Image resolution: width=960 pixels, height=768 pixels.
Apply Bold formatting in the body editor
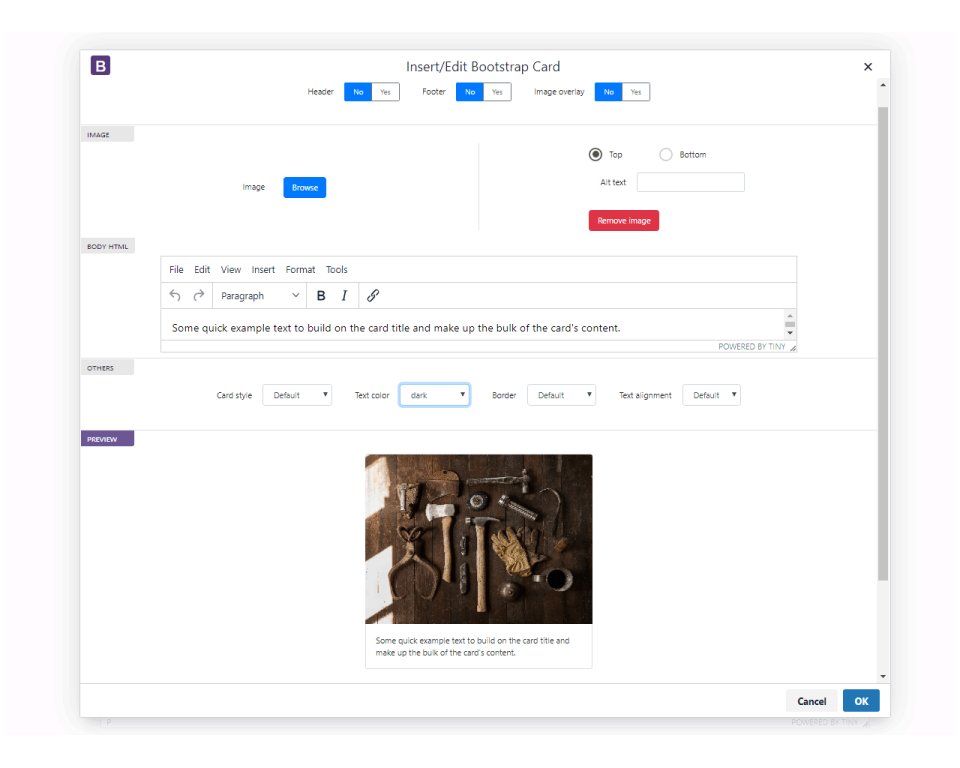tap(319, 295)
